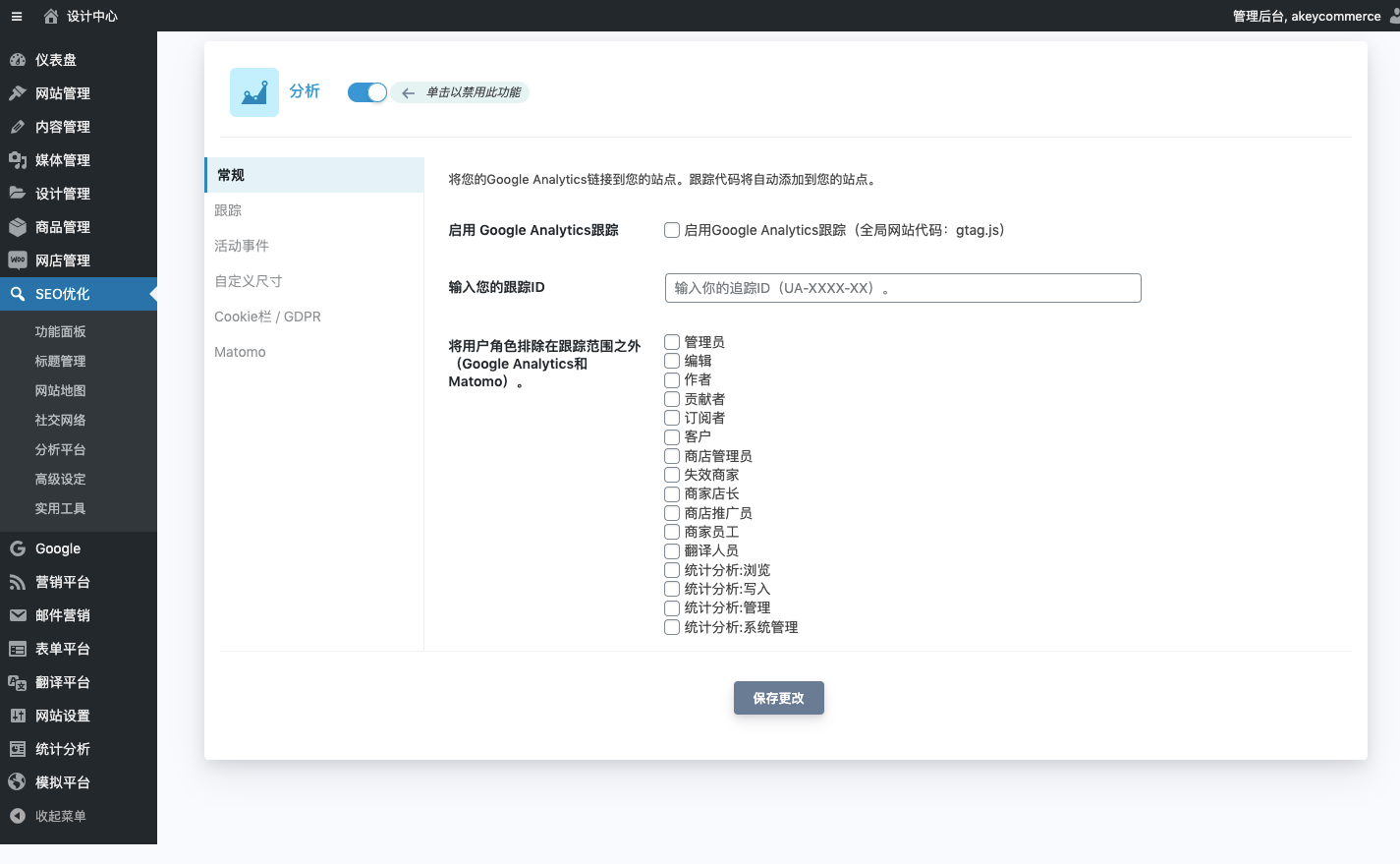This screenshot has height=864, width=1400.
Task: Open 分析平台 submenu item
Action: [79, 449]
